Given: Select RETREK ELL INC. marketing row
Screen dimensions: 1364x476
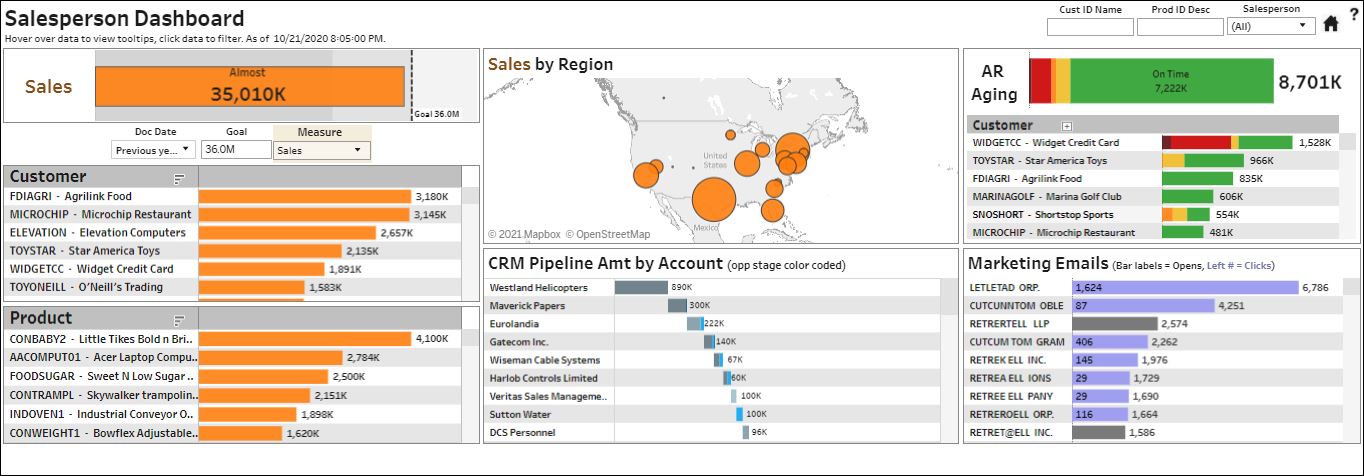Looking at the screenshot, I should pos(1153,359).
